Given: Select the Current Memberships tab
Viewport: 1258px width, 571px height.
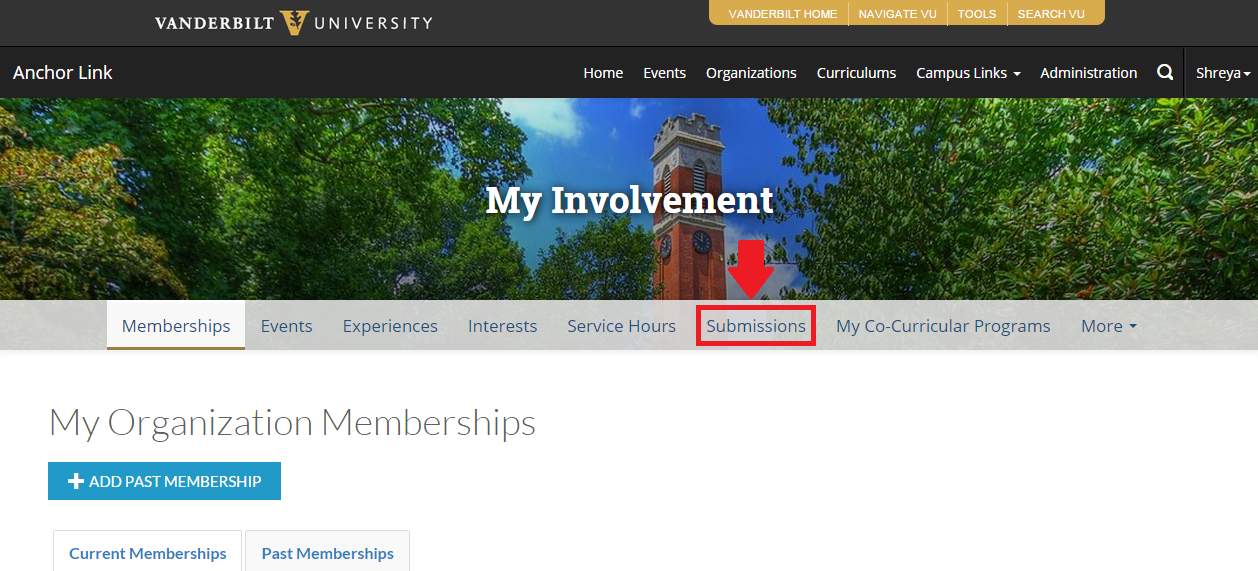Looking at the screenshot, I should [147, 553].
